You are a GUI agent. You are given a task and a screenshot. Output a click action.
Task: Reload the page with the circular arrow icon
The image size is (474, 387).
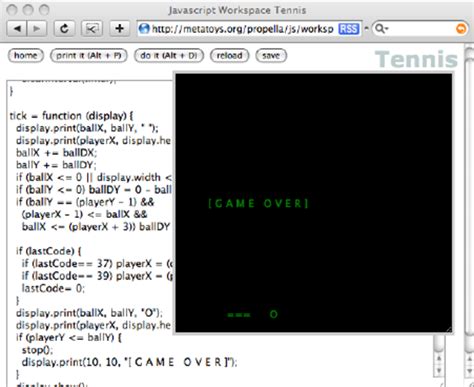tap(64, 29)
